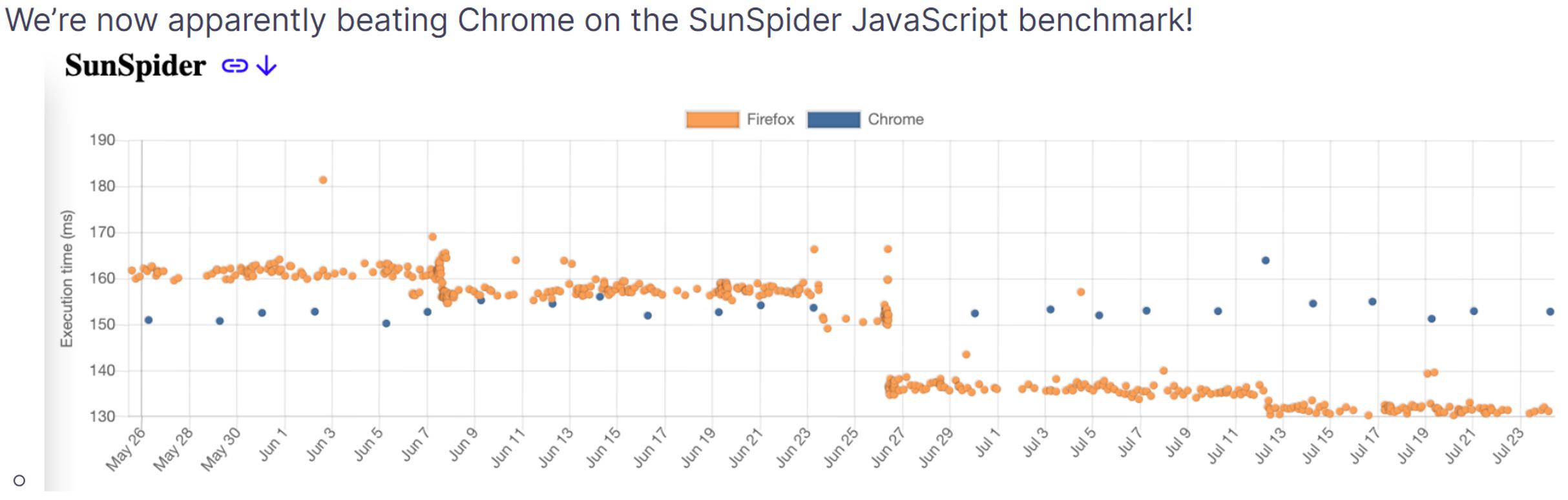This screenshot has width=1568, height=500.
Task: Click the headline about beating Chrome
Action: coord(598,19)
